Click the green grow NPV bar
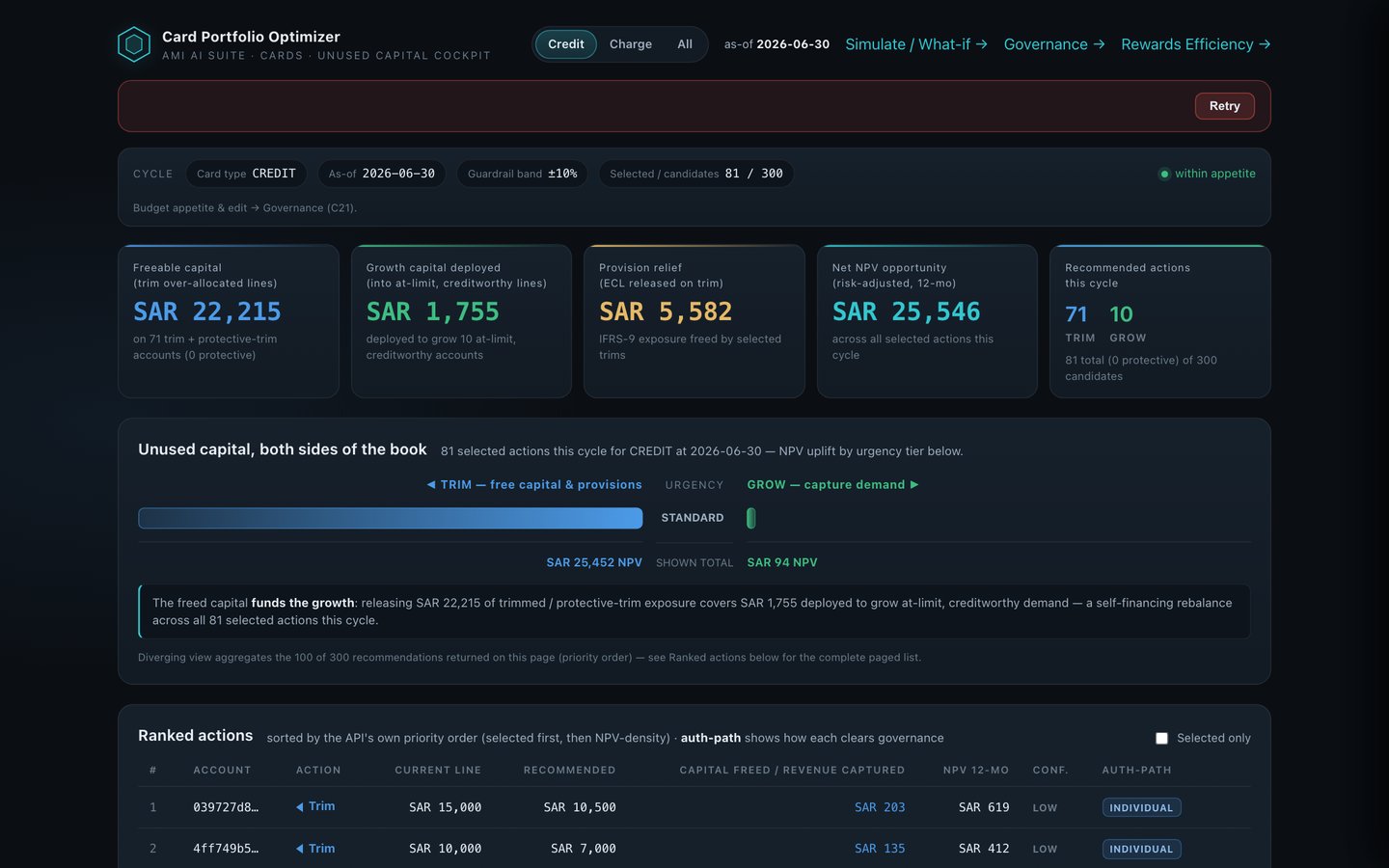Image resolution: width=1389 pixels, height=868 pixels. click(751, 518)
